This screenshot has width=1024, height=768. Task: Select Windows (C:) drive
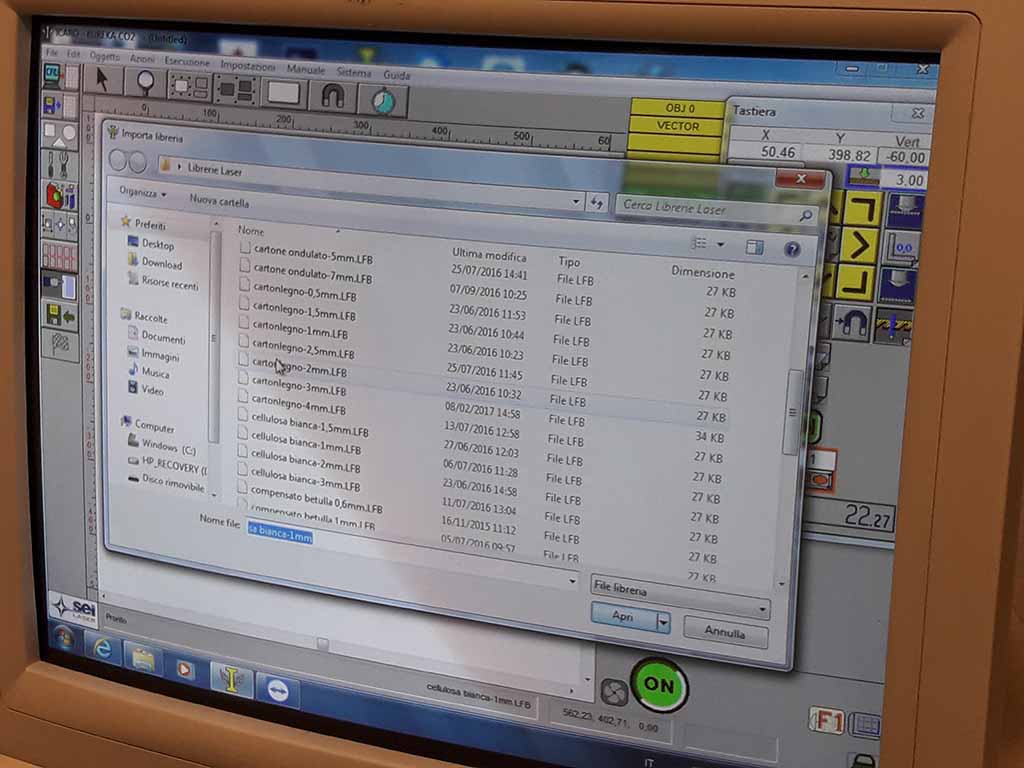[168, 448]
